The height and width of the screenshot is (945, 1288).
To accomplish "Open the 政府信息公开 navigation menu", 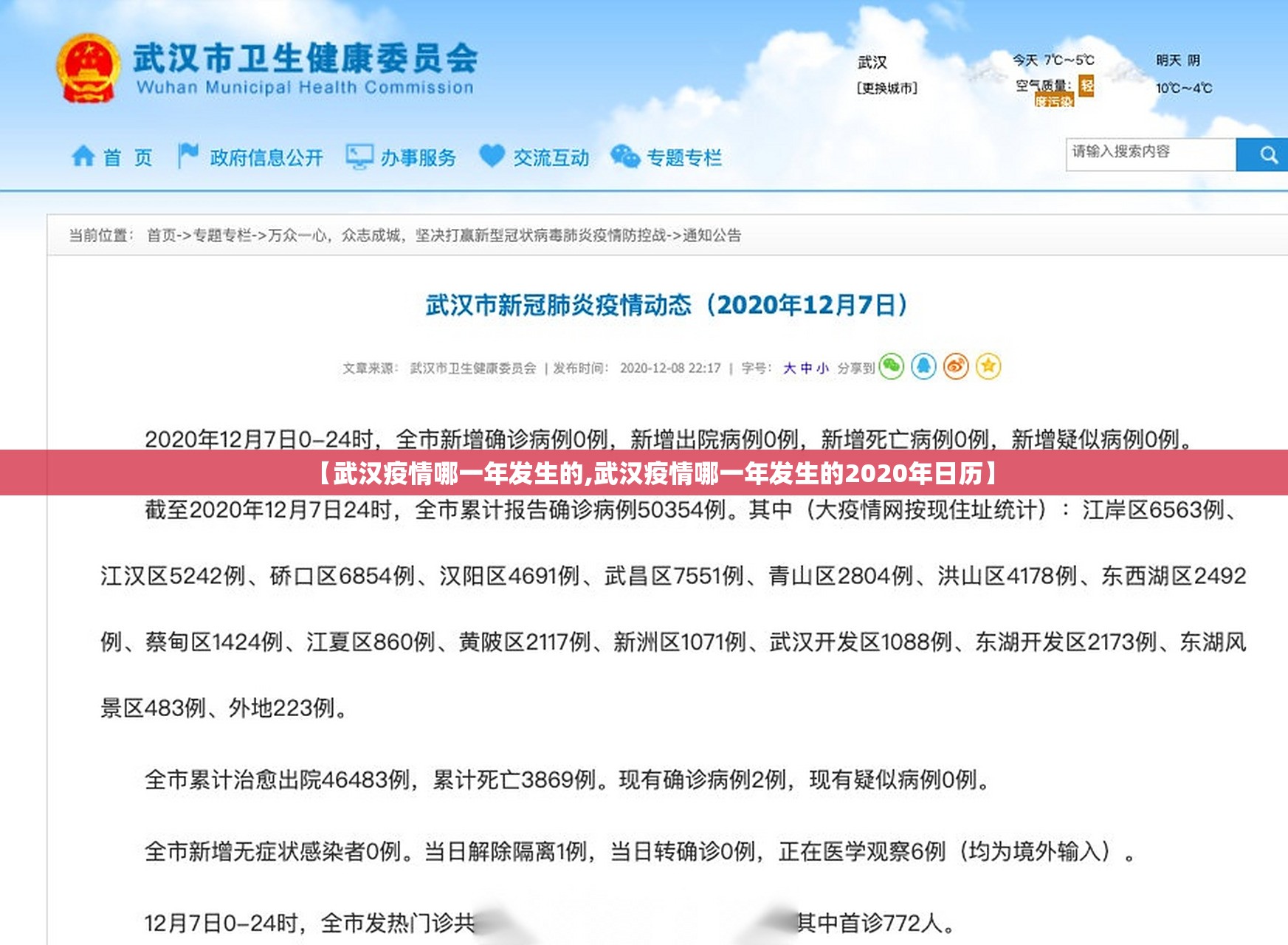I will click(266, 158).
